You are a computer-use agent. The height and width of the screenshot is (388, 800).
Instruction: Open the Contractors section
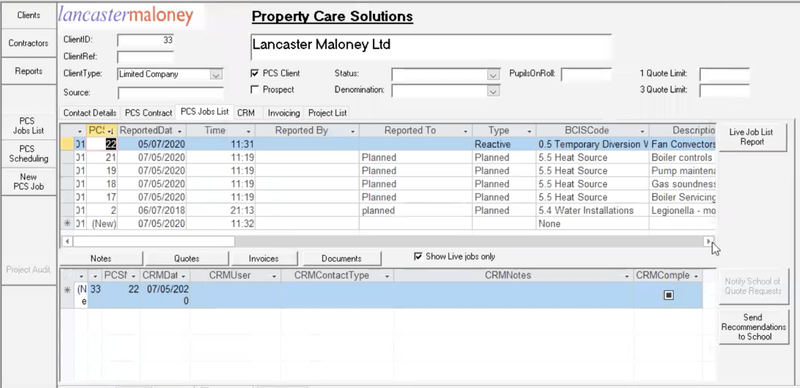coord(29,43)
